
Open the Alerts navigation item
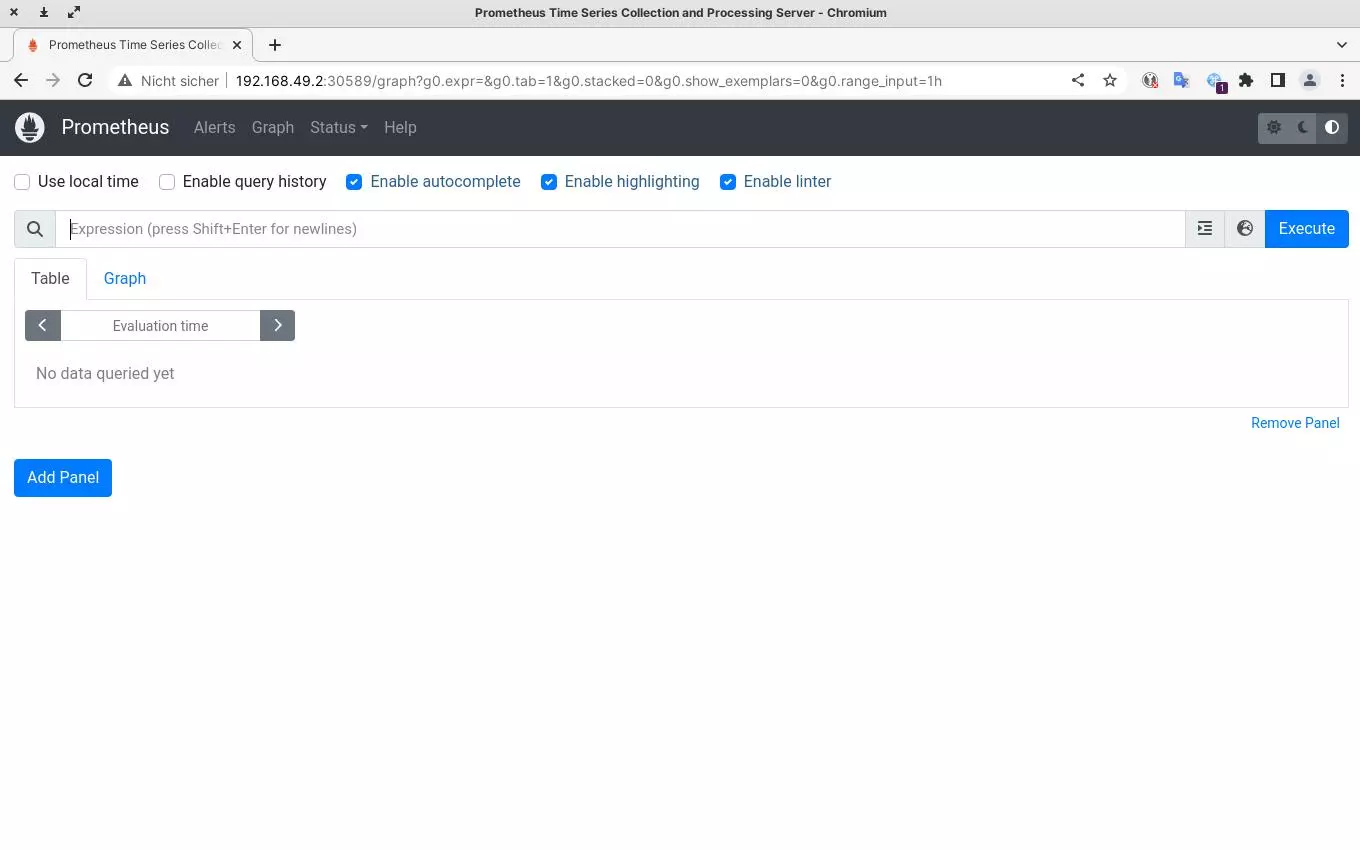tap(214, 128)
